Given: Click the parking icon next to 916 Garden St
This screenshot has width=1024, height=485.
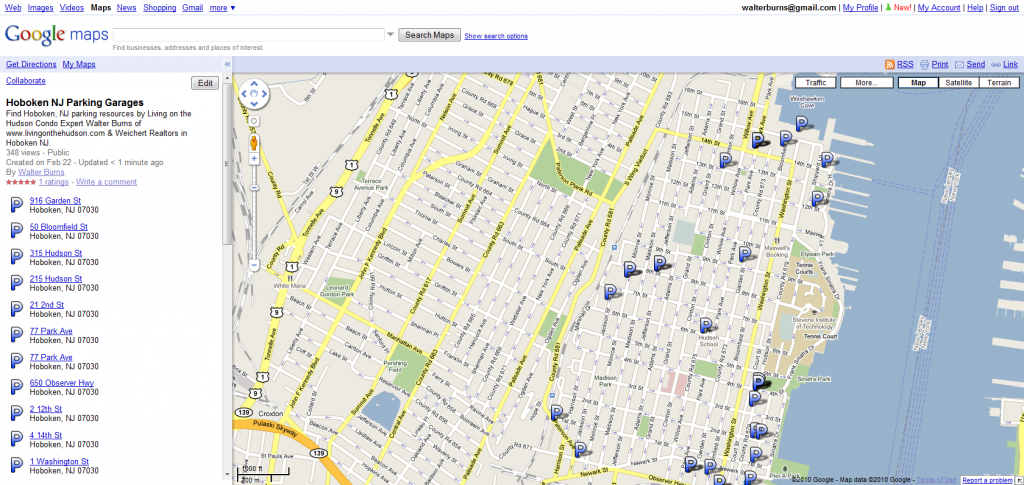Looking at the screenshot, I should pyautogui.click(x=16, y=205).
